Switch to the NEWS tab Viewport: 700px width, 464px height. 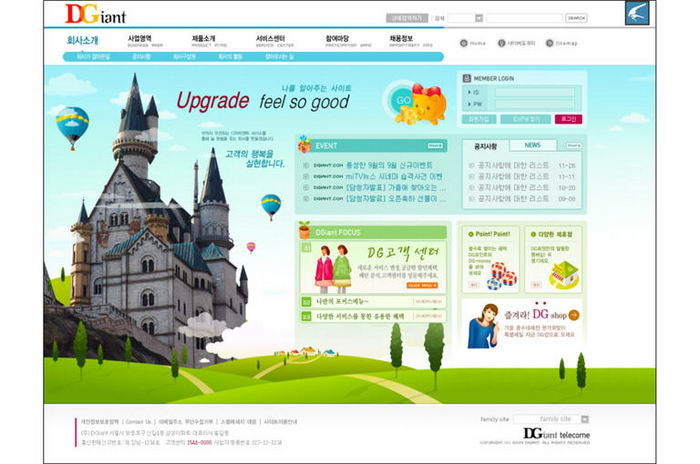point(533,145)
